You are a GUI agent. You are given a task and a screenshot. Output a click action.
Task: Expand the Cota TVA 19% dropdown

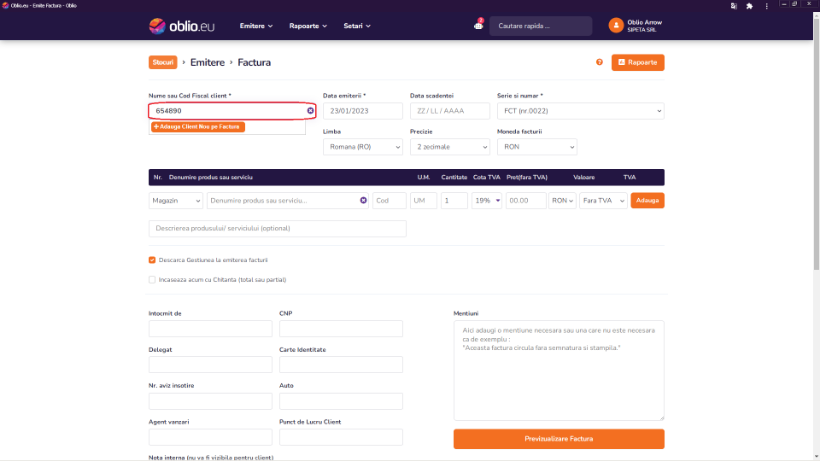click(x=486, y=200)
